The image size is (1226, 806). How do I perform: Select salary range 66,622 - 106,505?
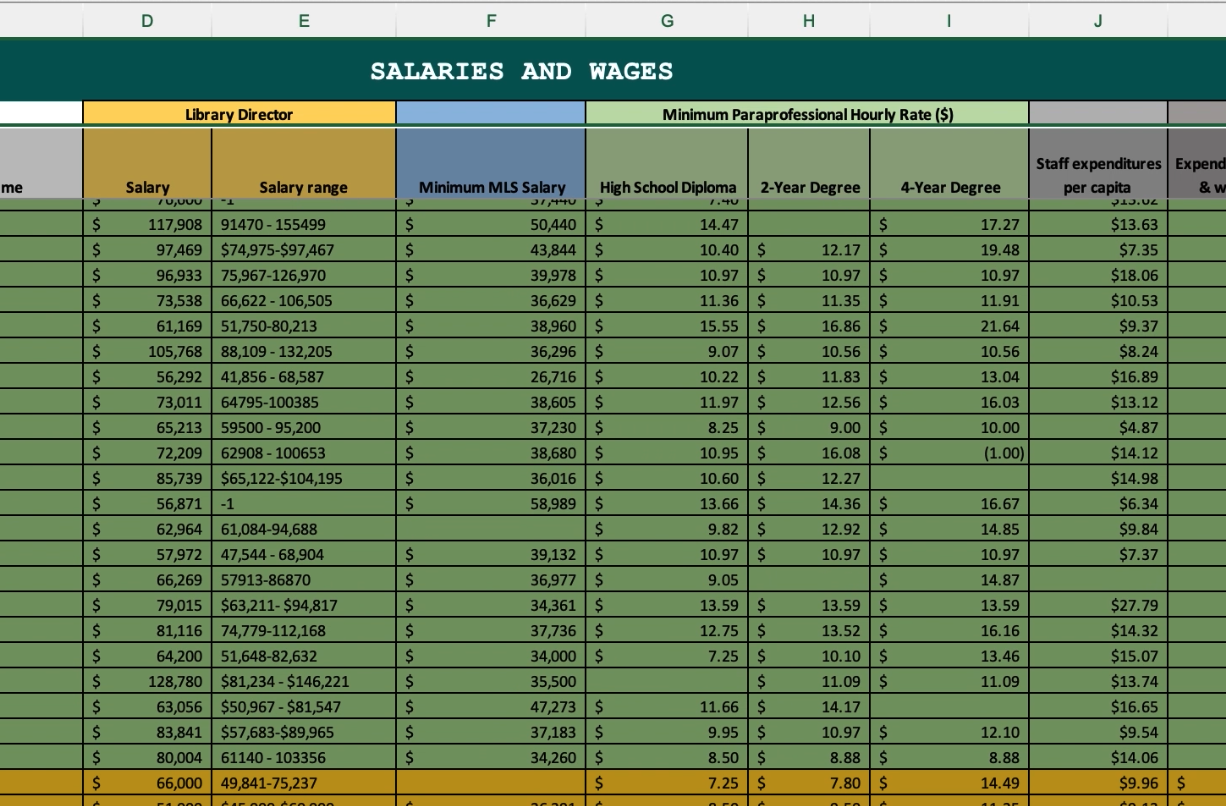tap(304, 300)
